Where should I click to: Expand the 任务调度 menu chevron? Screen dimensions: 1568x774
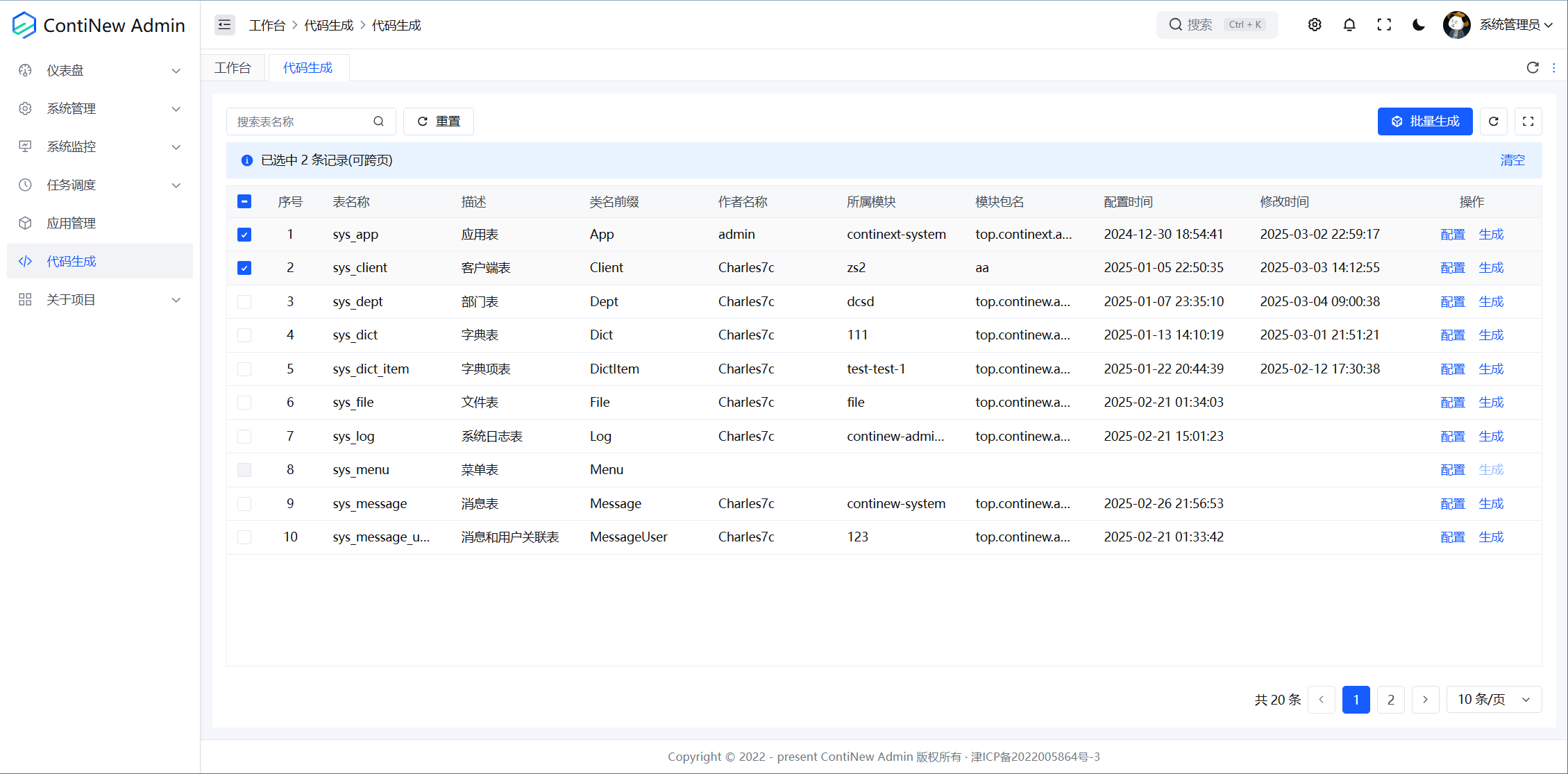(x=176, y=185)
